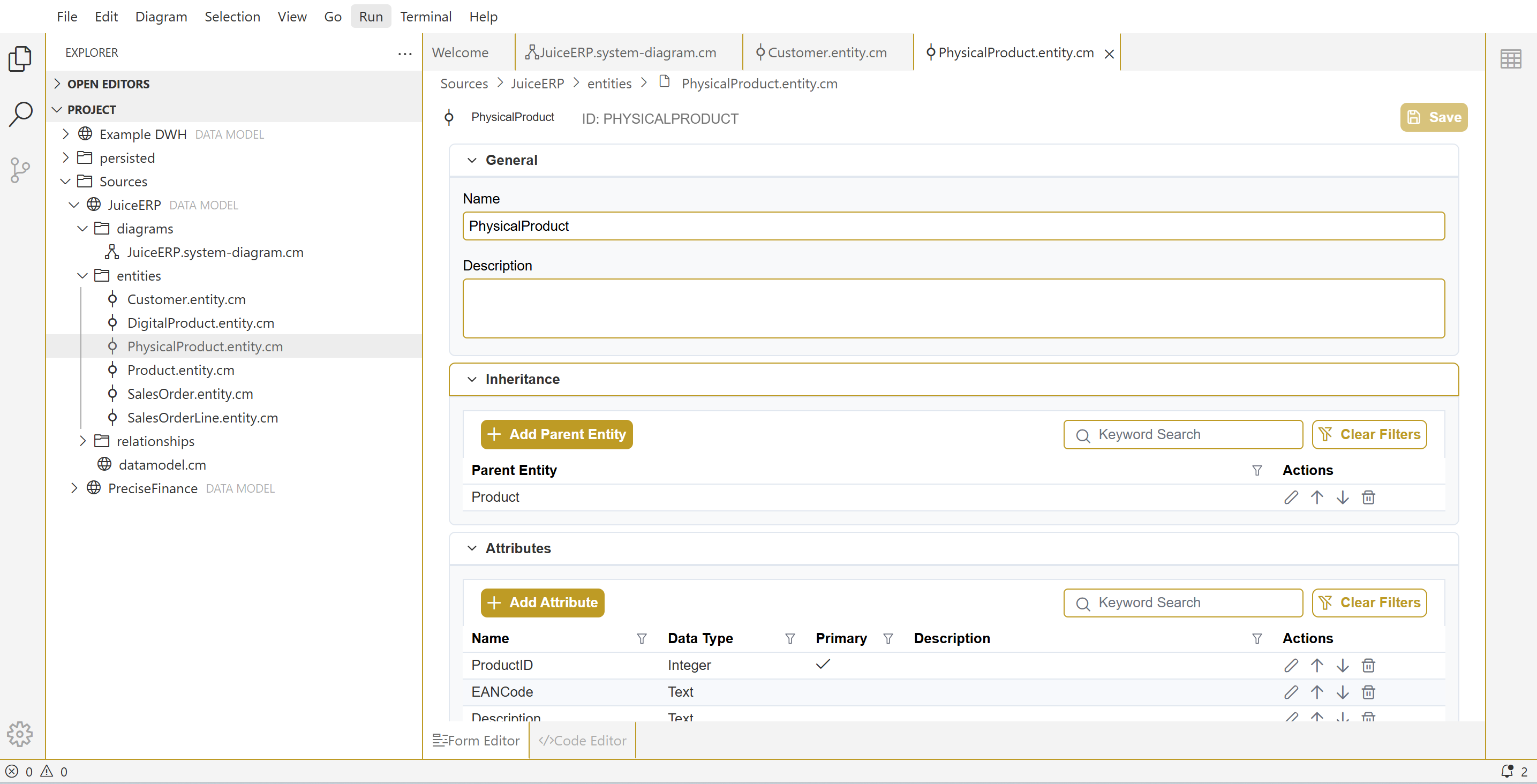This screenshot has width=1537, height=784.
Task: Toggle the Parent Entity column filter
Action: [x=1256, y=470]
